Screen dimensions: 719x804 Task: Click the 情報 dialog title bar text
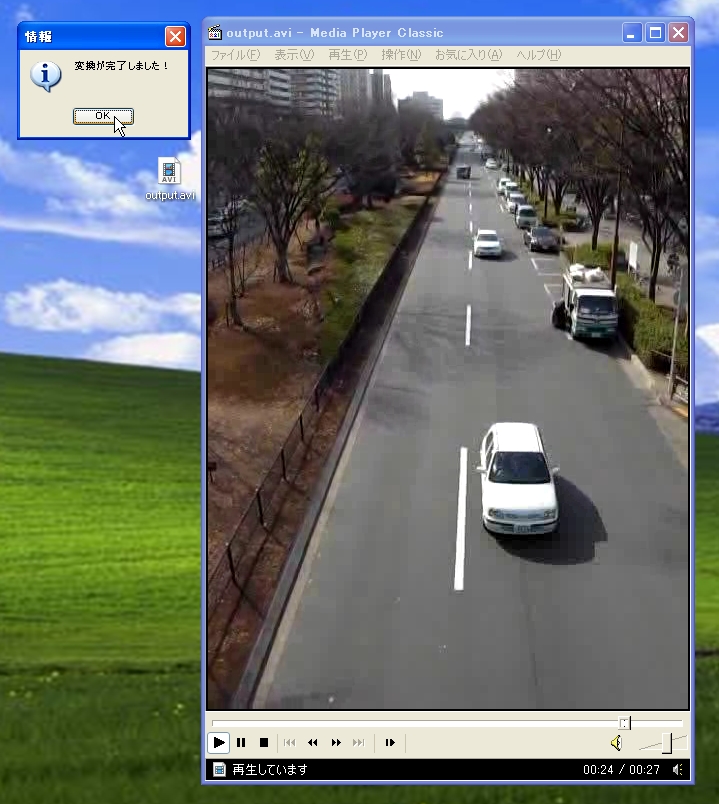38,36
